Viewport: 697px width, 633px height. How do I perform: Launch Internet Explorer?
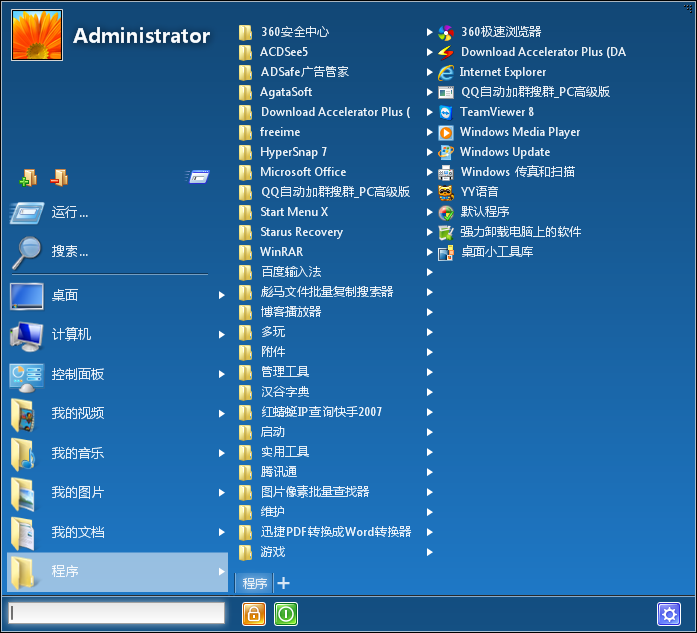point(492,72)
